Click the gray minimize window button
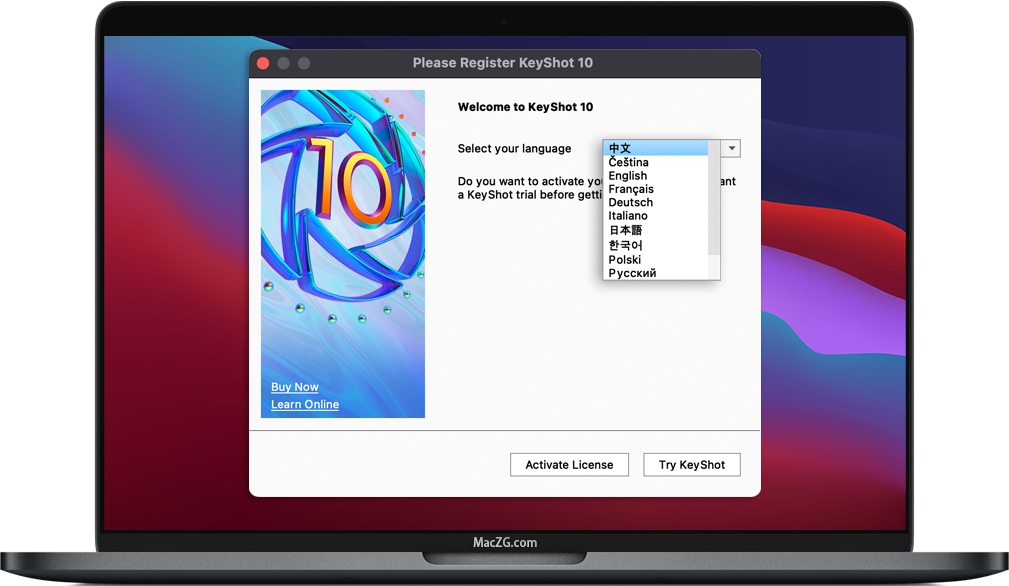The height and width of the screenshot is (586, 1009). 284,63
